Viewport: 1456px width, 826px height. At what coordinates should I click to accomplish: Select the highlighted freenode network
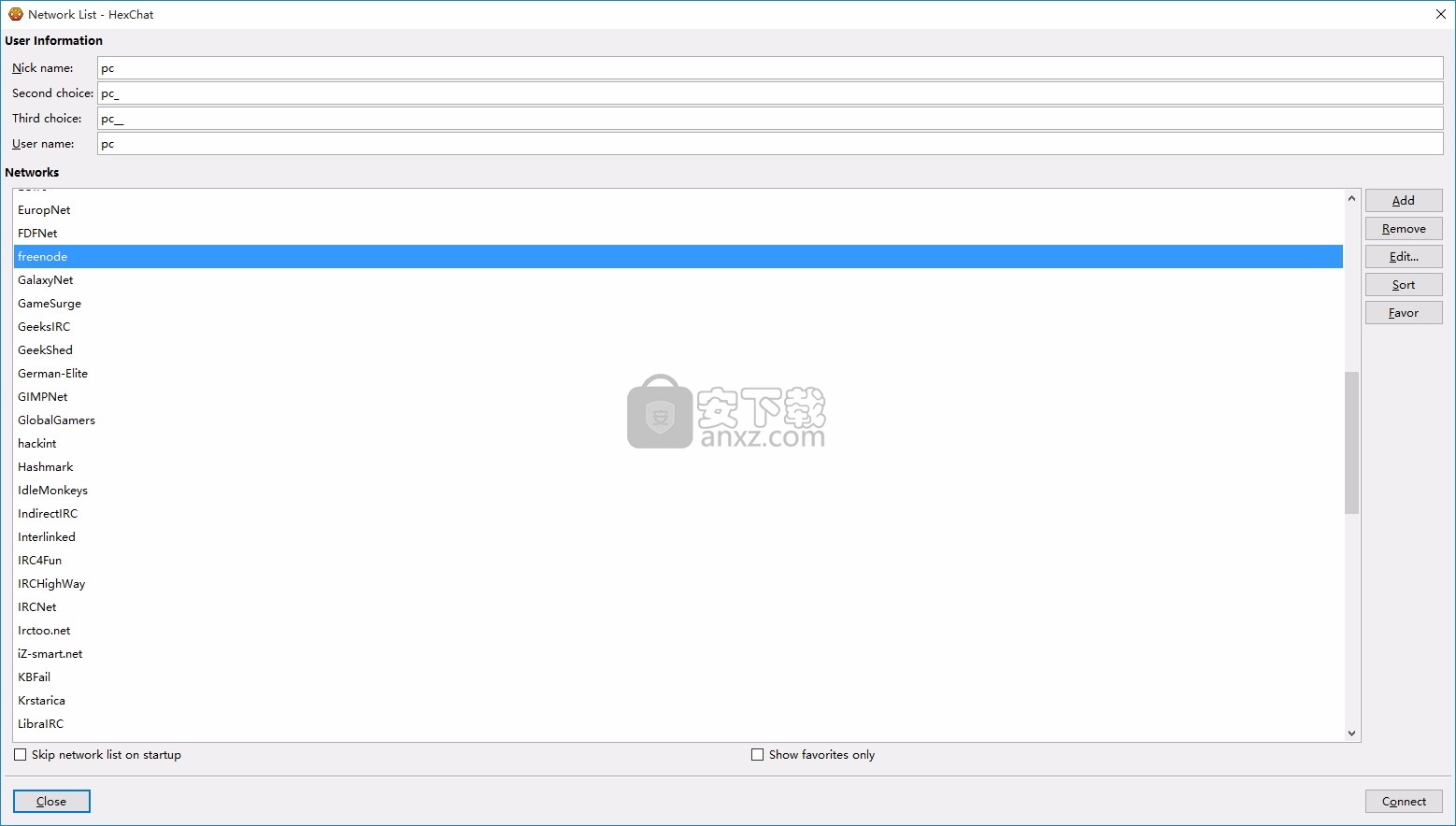(678, 256)
